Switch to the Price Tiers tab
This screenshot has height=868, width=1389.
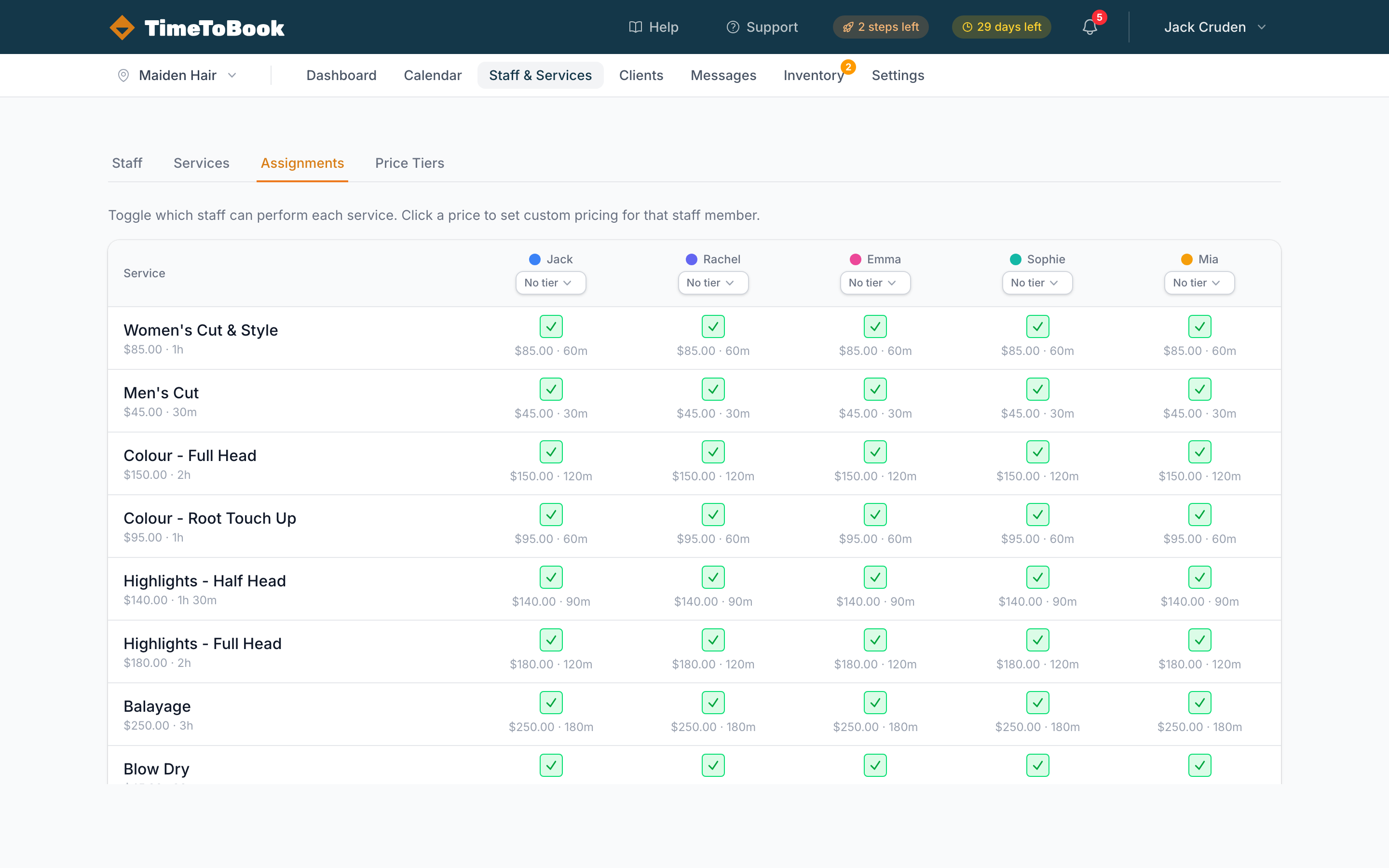point(409,163)
